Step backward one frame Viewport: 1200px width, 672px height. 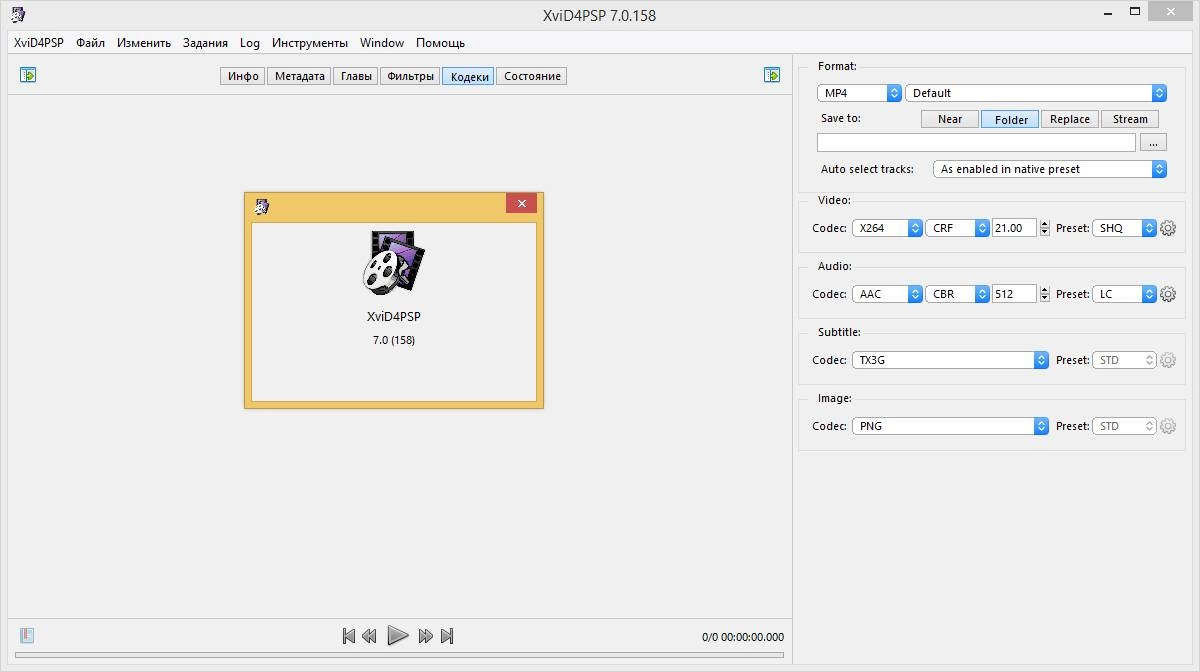(369, 636)
